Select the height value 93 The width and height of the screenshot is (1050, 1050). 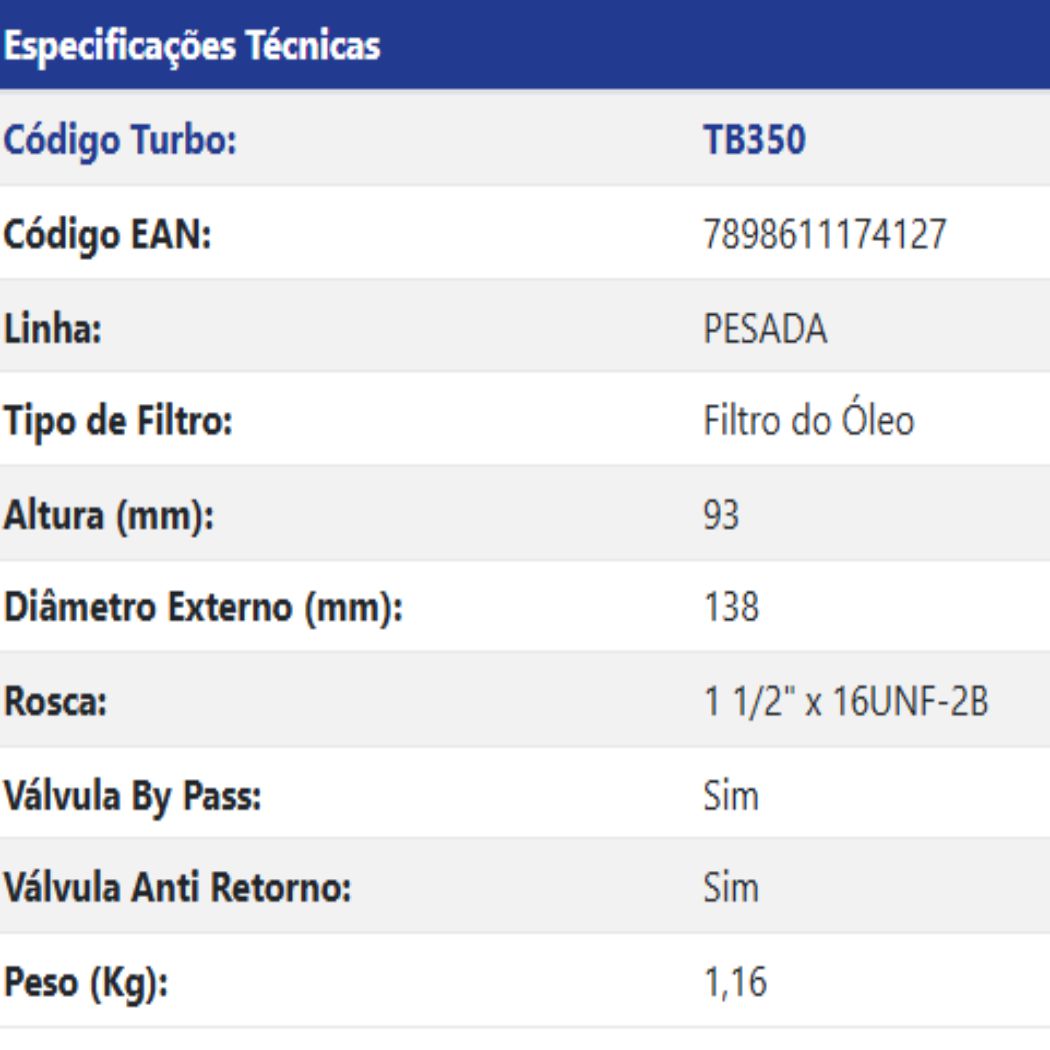(x=721, y=516)
